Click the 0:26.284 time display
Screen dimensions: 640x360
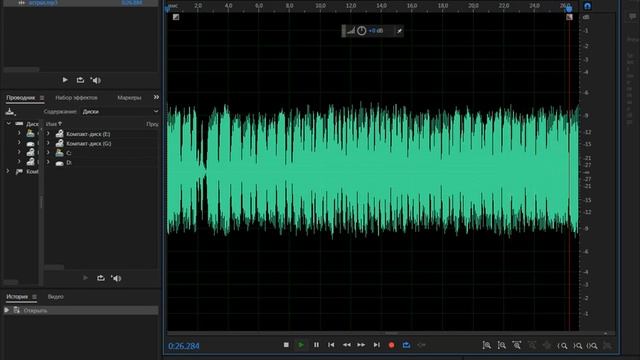pos(184,346)
